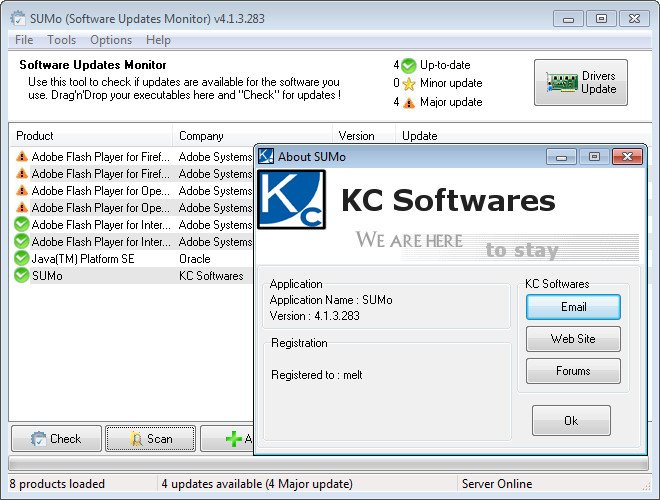Viewport: 660px width, 500px height.
Task: Click the KC Softwares company cell
Action: pyautogui.click(x=211, y=276)
